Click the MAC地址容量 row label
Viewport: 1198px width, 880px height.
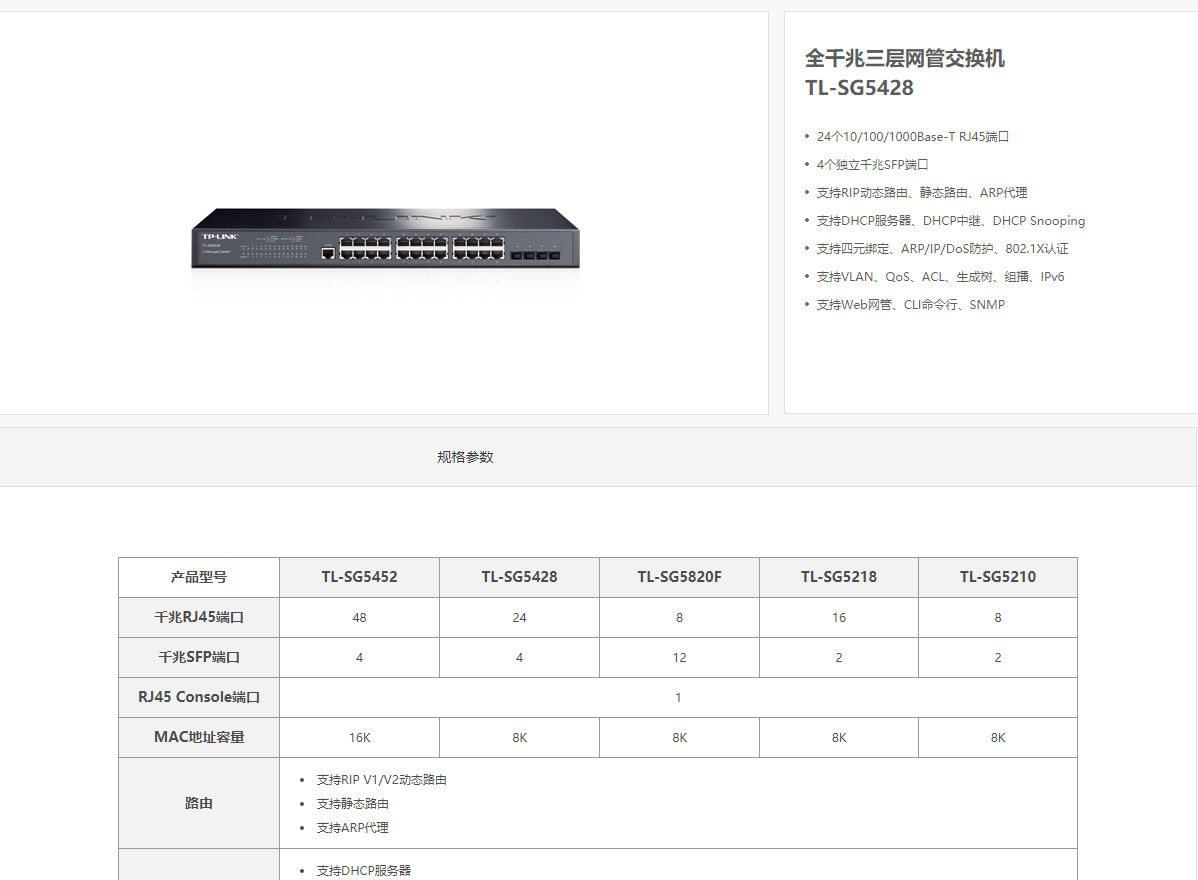point(199,737)
